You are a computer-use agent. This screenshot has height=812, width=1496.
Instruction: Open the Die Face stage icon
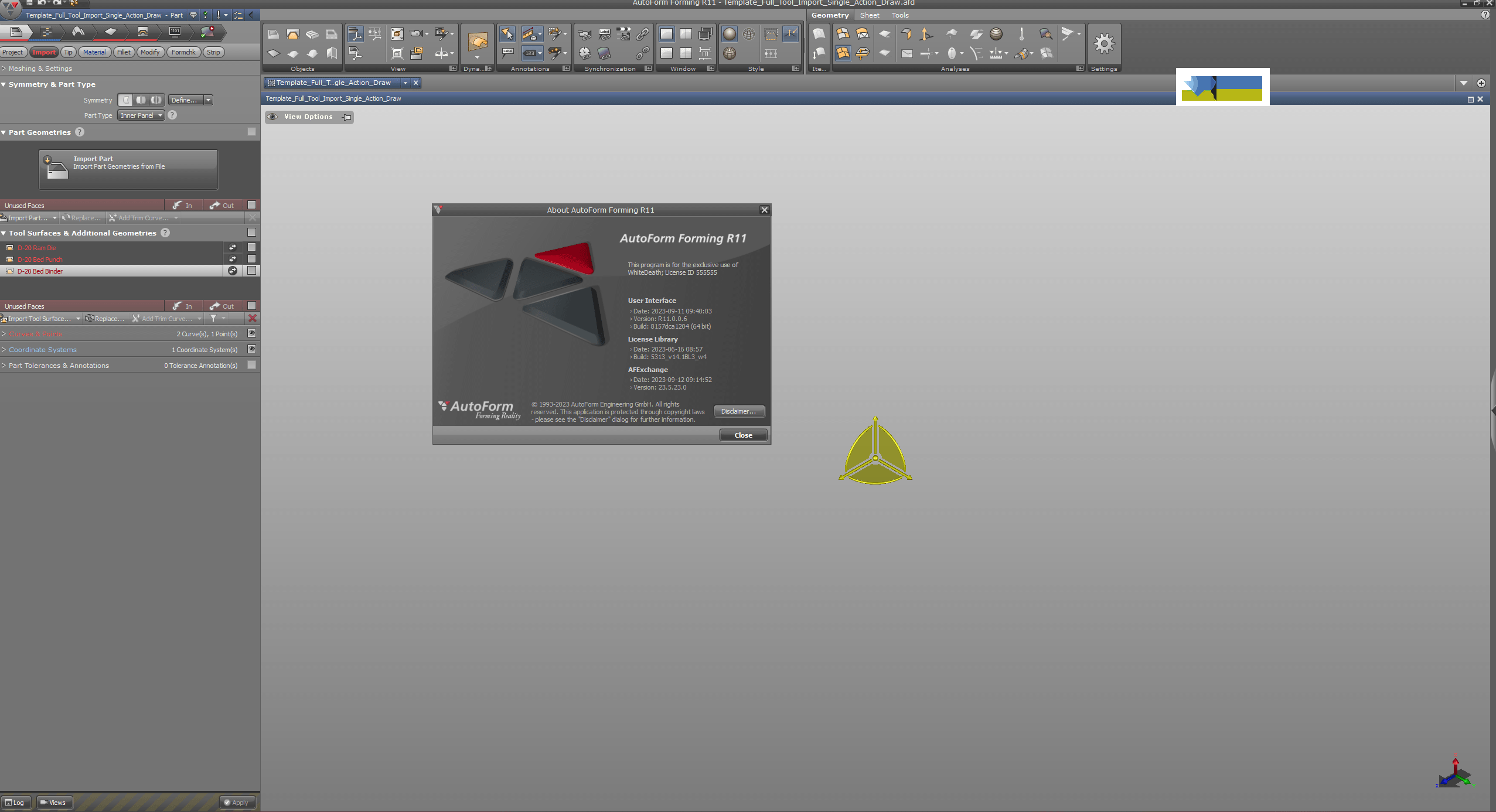click(x=78, y=32)
